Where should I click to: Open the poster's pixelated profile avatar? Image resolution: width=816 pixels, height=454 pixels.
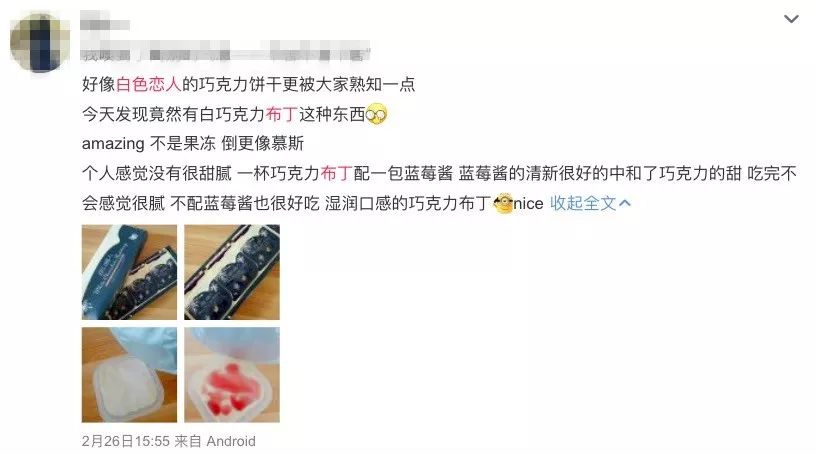click(40, 42)
